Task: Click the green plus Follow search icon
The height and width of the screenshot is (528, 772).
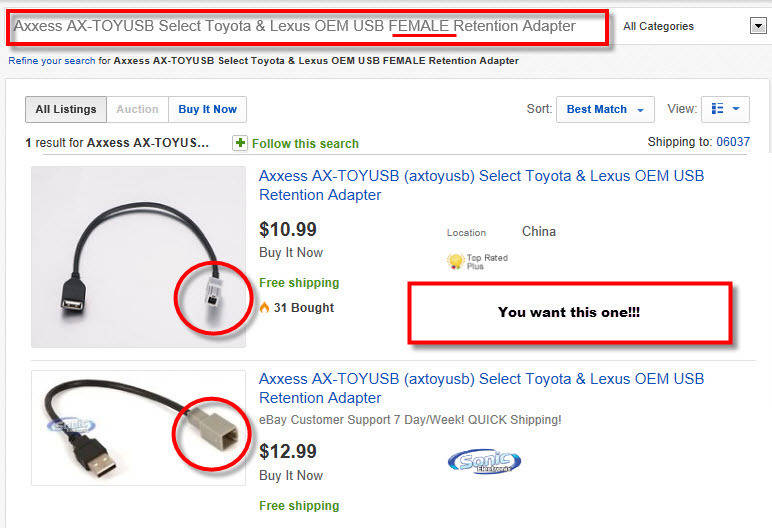Action: 240,143
